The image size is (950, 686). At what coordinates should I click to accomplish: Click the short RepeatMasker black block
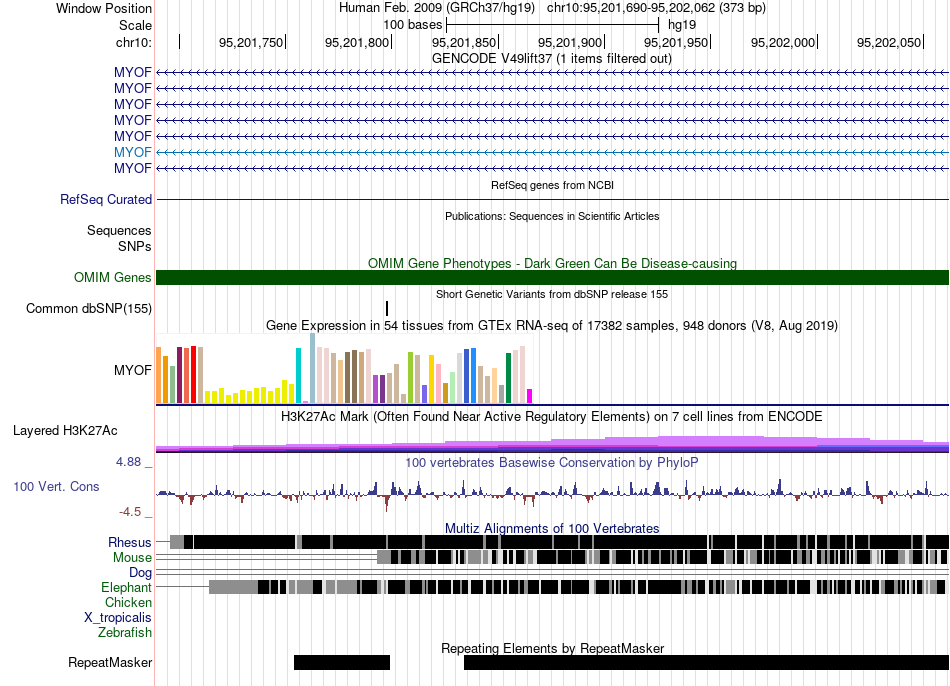click(342, 662)
